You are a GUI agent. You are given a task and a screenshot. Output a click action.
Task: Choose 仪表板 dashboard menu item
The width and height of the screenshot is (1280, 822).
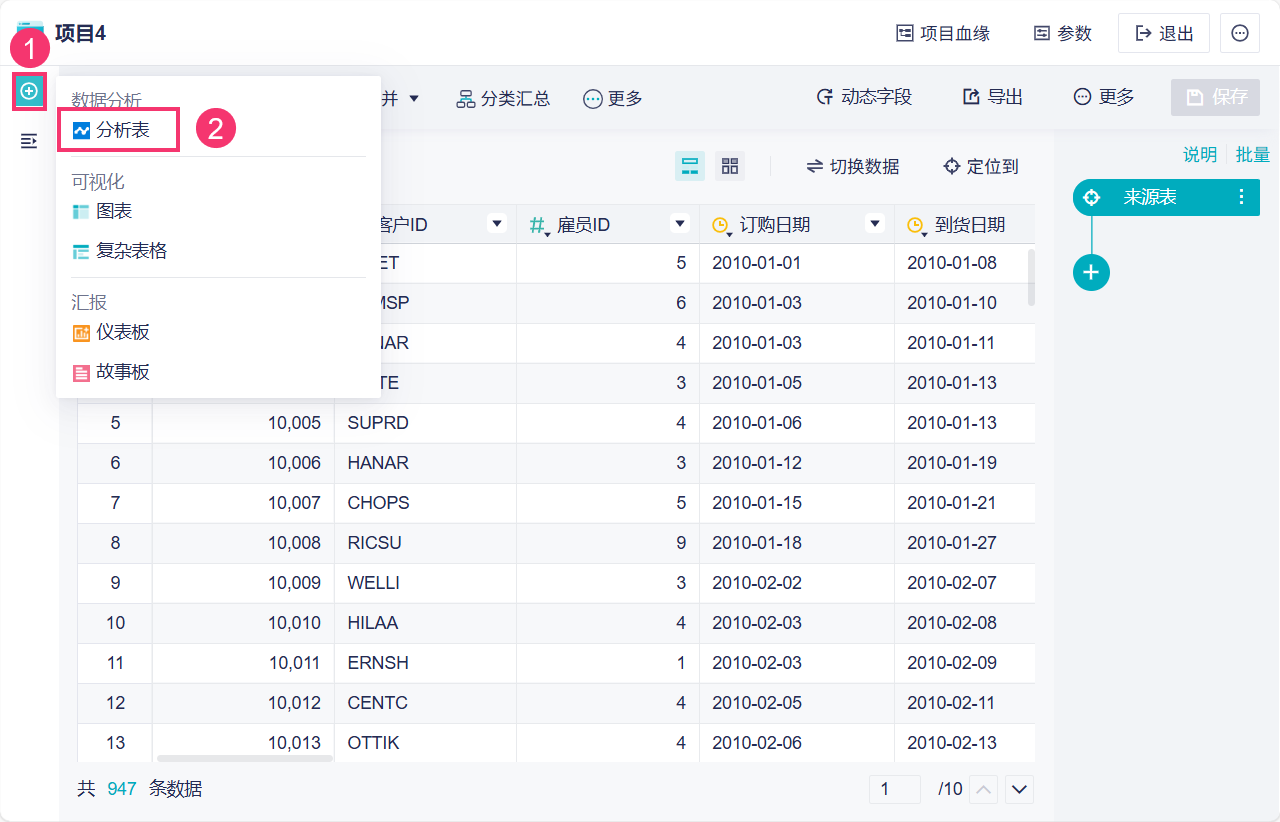coord(122,332)
